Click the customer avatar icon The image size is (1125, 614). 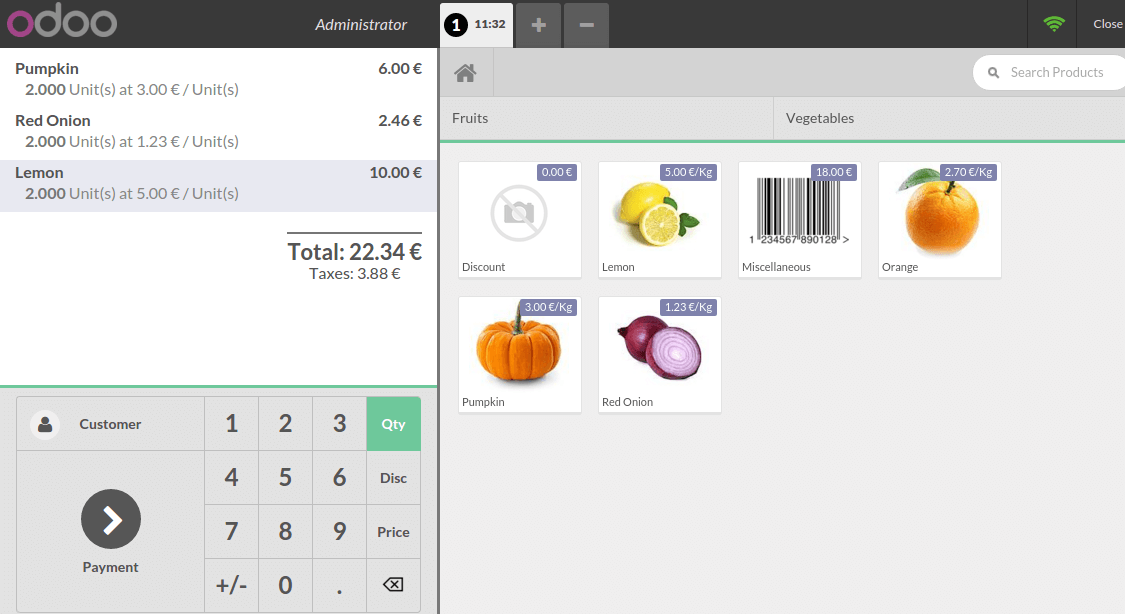point(44,424)
